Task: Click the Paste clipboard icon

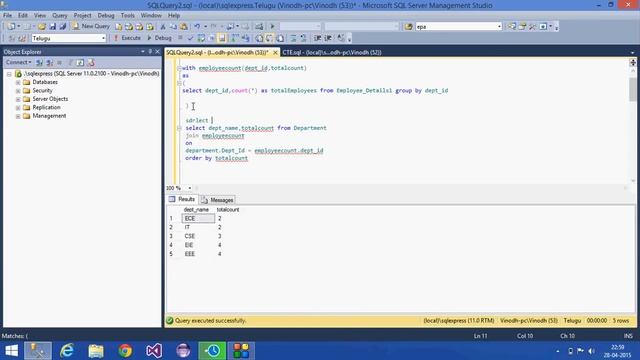Action: tap(184, 27)
